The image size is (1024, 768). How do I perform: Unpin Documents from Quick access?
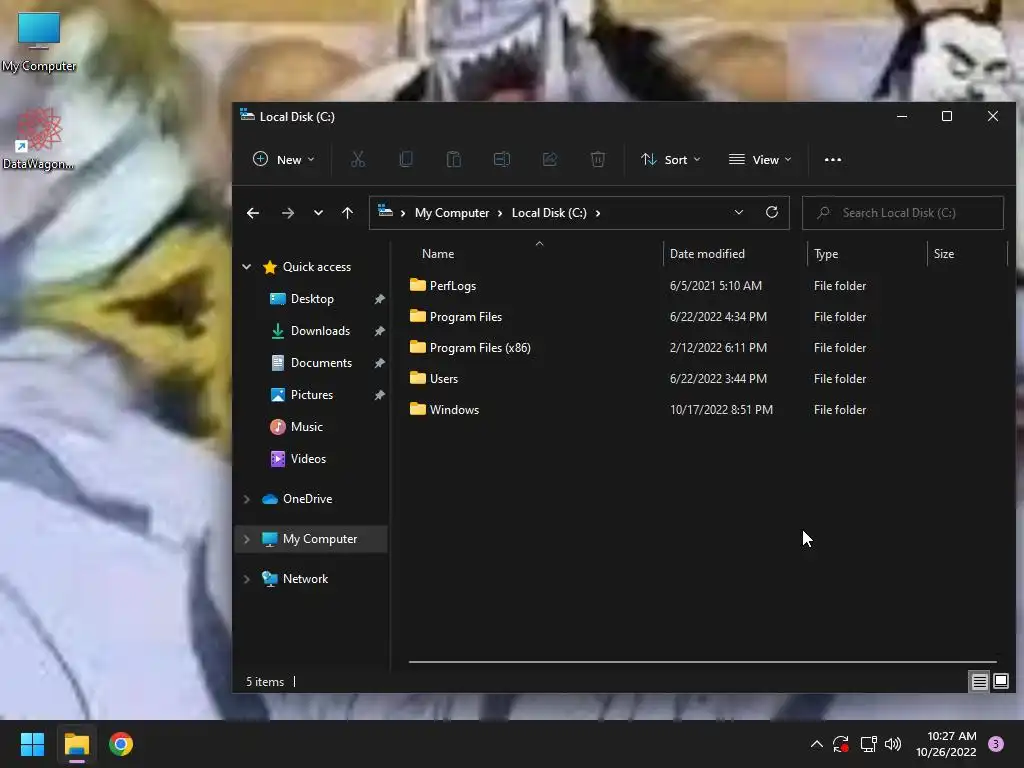pyautogui.click(x=379, y=363)
